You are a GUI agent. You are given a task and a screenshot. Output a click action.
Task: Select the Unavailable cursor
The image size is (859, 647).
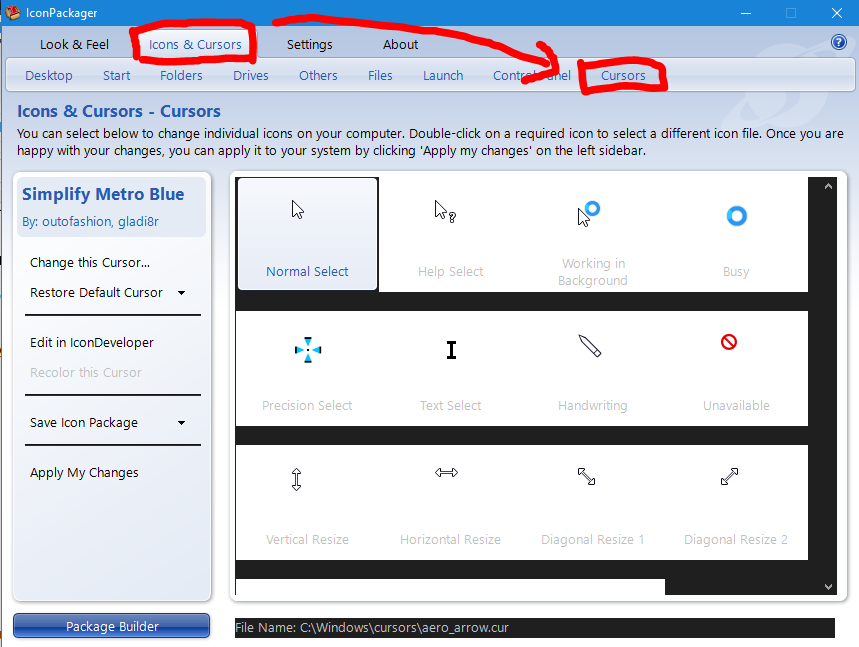coord(736,368)
